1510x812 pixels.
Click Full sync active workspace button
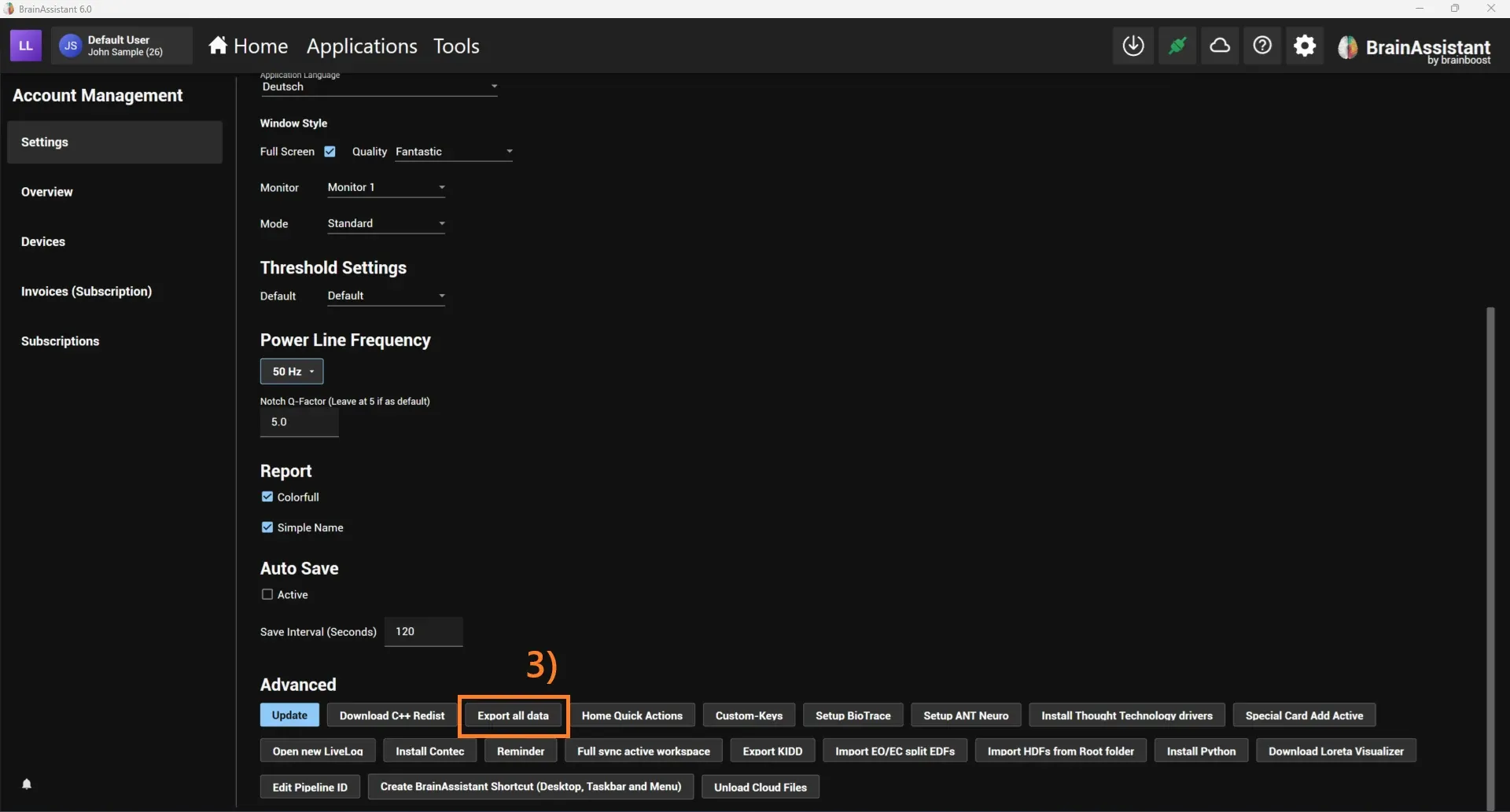click(x=643, y=751)
